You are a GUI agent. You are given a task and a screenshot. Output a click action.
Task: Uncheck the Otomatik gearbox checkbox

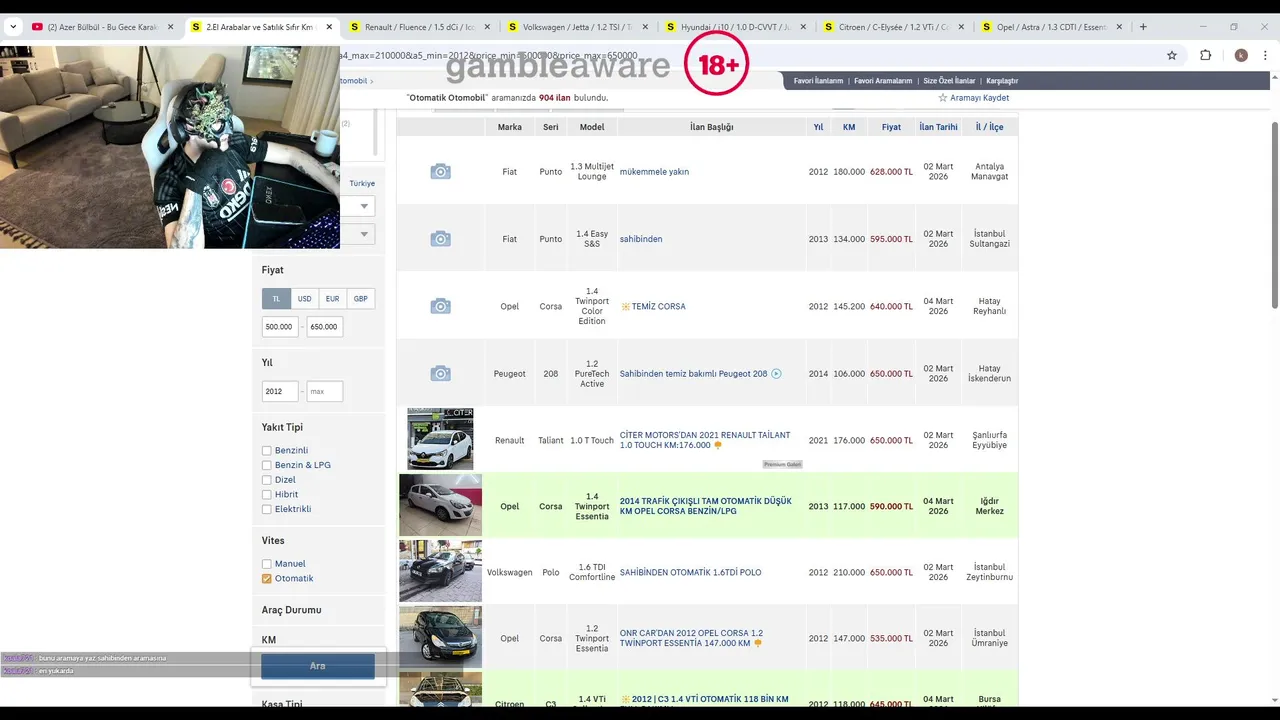pos(267,579)
